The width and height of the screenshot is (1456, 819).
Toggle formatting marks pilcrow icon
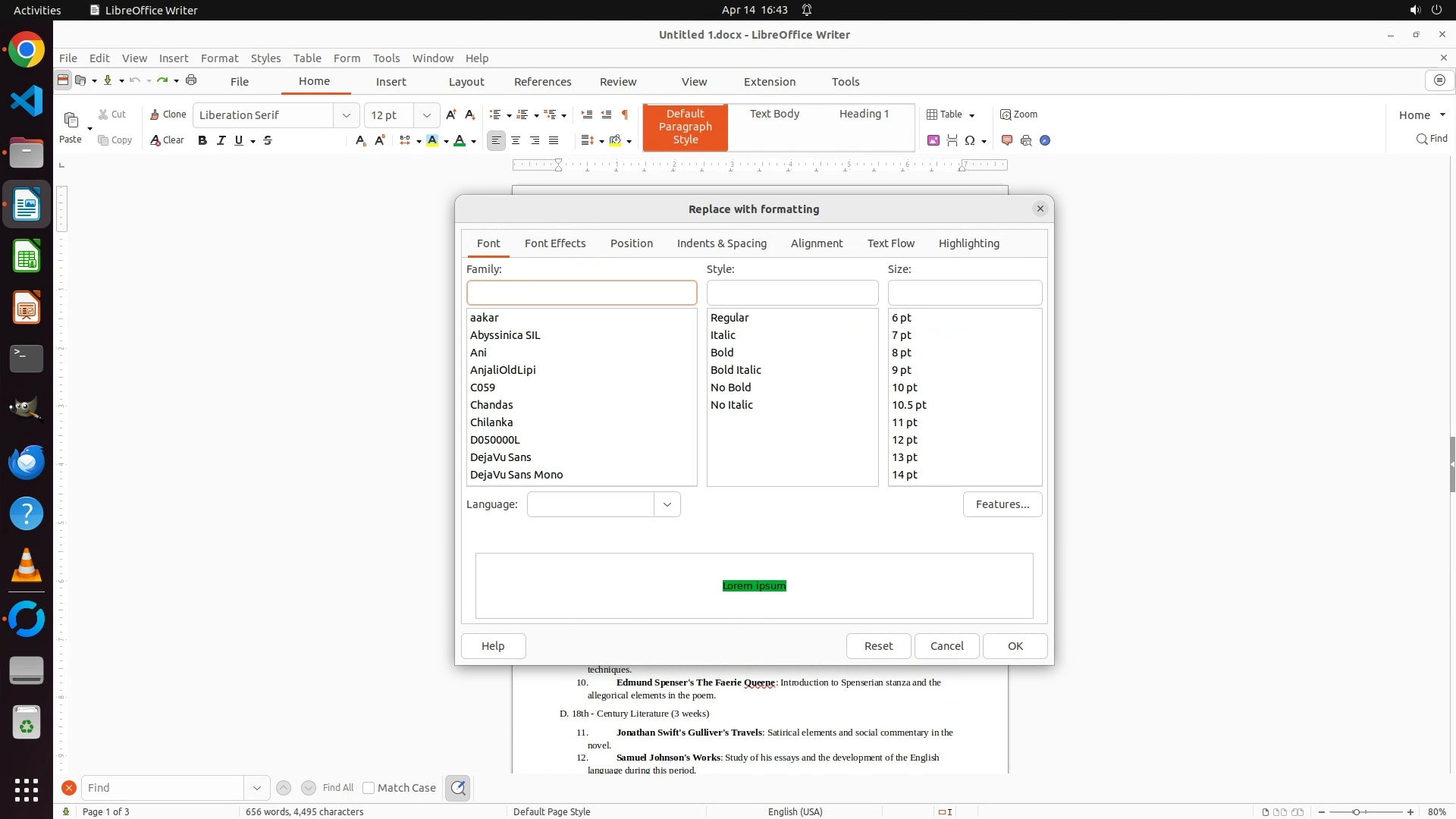point(625,115)
